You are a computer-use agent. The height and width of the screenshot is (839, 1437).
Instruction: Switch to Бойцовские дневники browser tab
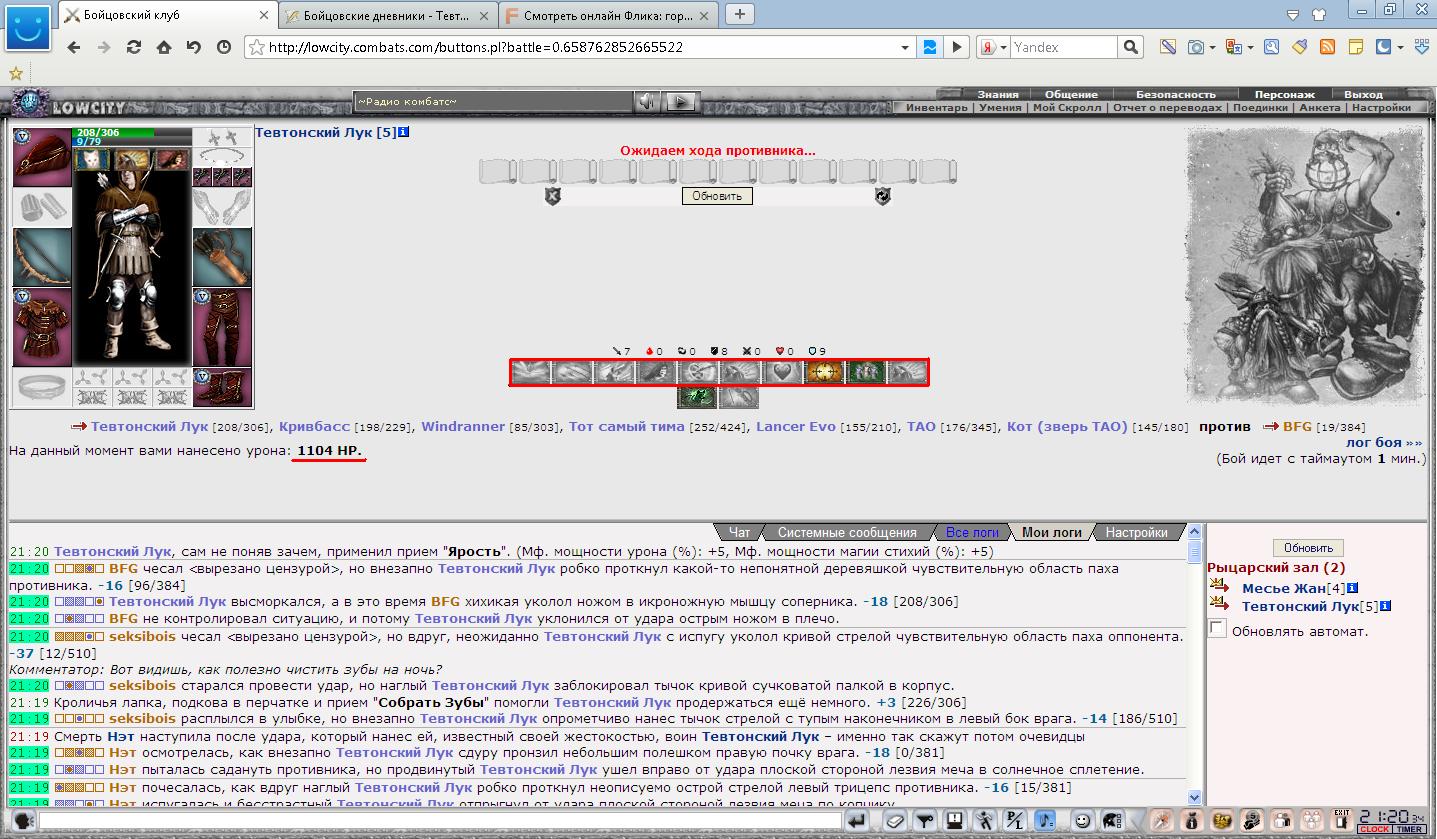pos(387,15)
